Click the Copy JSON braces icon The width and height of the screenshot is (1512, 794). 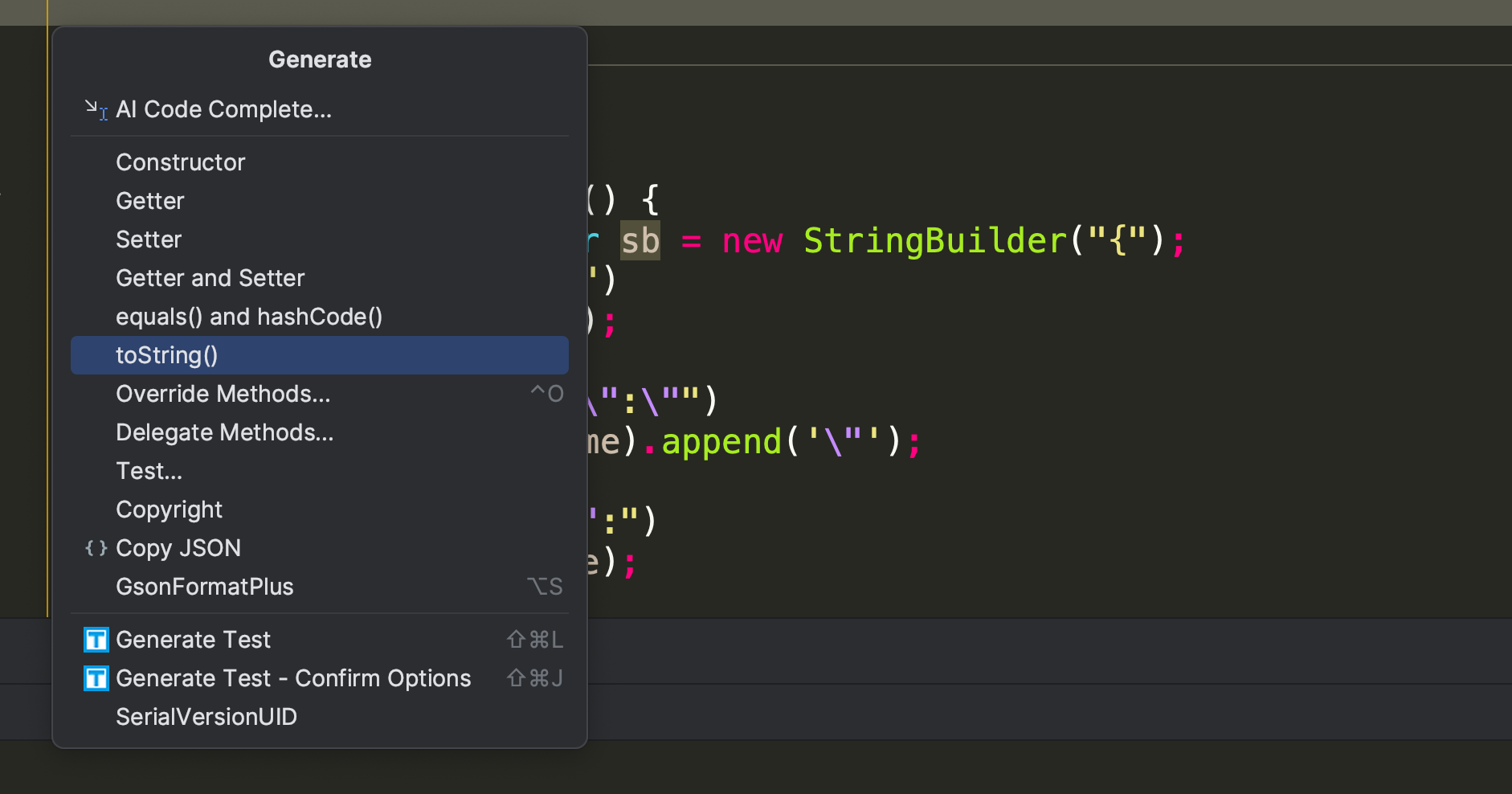click(96, 548)
